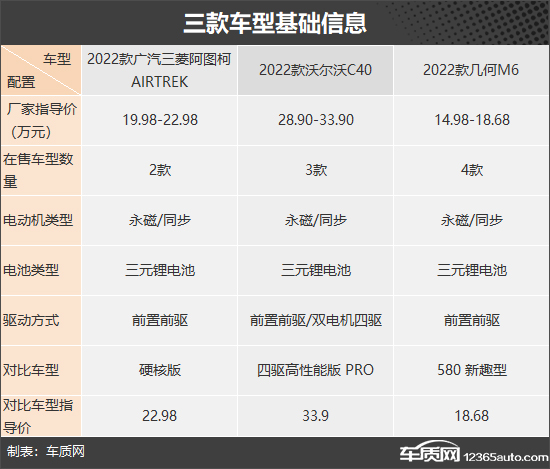The height and width of the screenshot is (469, 550).
Task: Select the 在售车型数量 row label
Action: coord(38,170)
